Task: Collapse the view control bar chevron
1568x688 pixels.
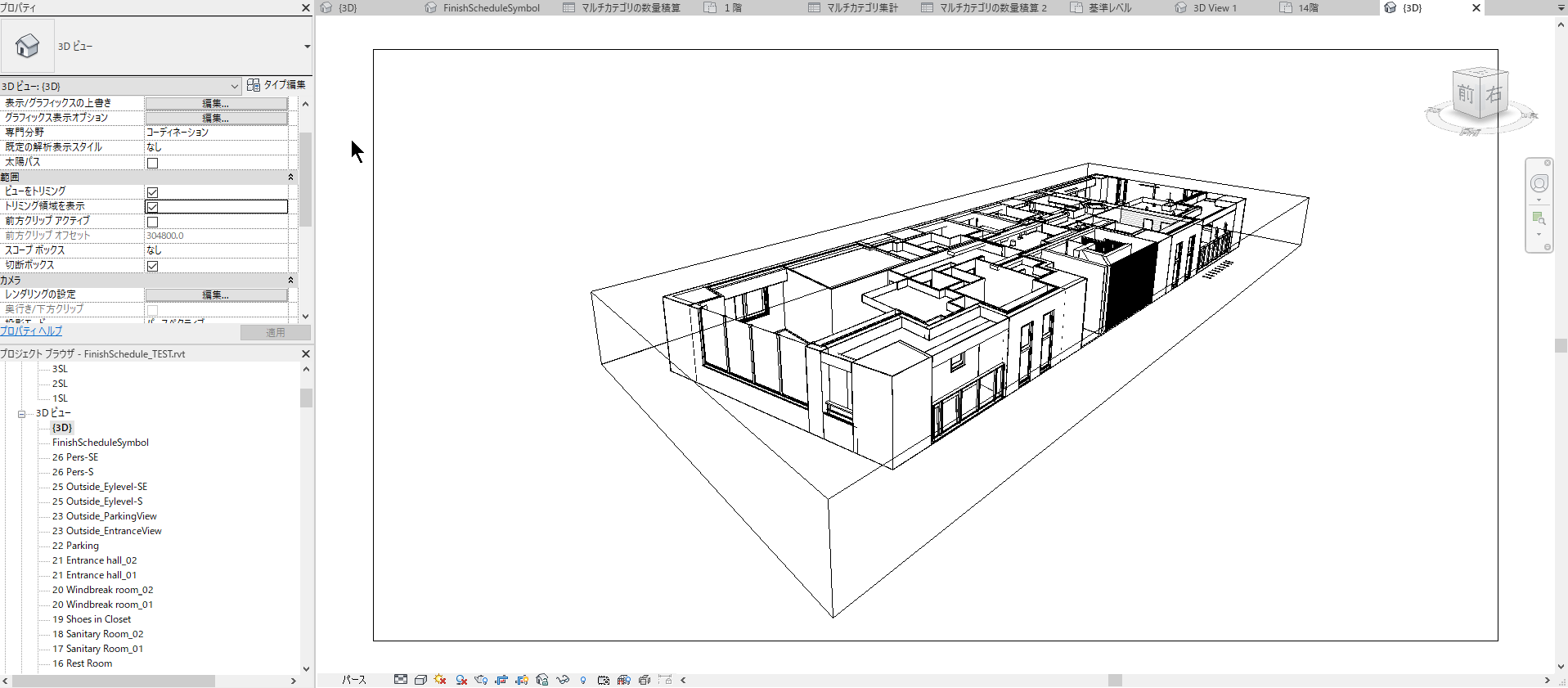Action: click(683, 680)
